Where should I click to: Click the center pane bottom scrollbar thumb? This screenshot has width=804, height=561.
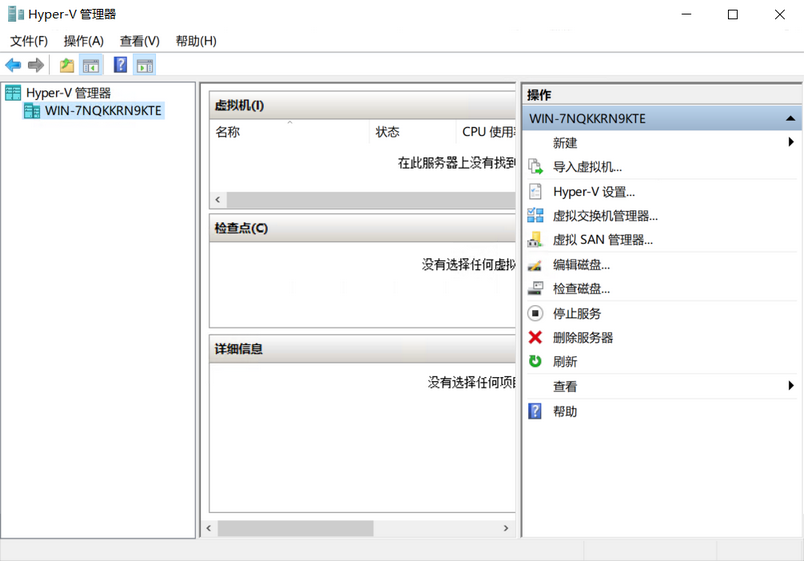pyautogui.click(x=295, y=528)
